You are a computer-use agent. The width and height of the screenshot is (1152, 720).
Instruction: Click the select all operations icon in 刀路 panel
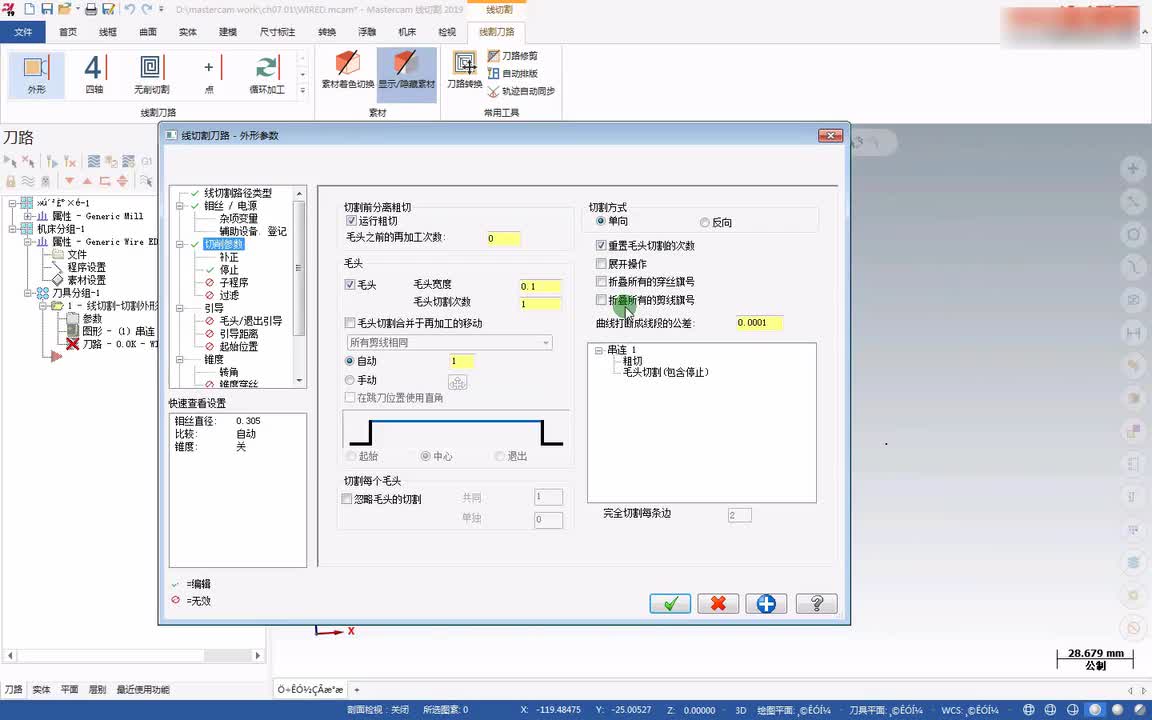[x=10, y=161]
